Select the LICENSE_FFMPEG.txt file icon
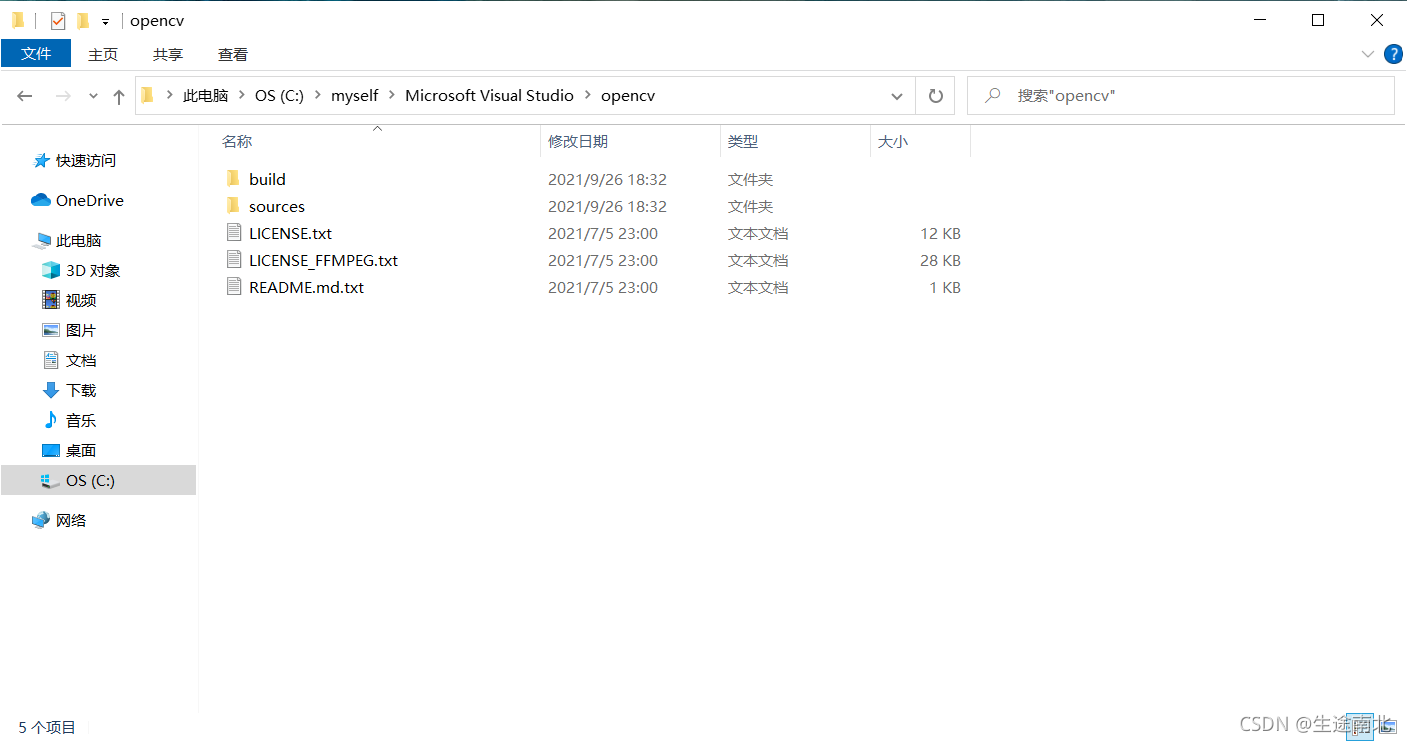The image size is (1407, 742). coord(234,260)
